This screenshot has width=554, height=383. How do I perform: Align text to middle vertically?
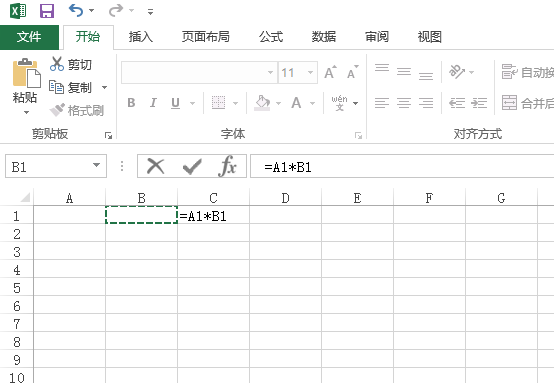(404, 72)
